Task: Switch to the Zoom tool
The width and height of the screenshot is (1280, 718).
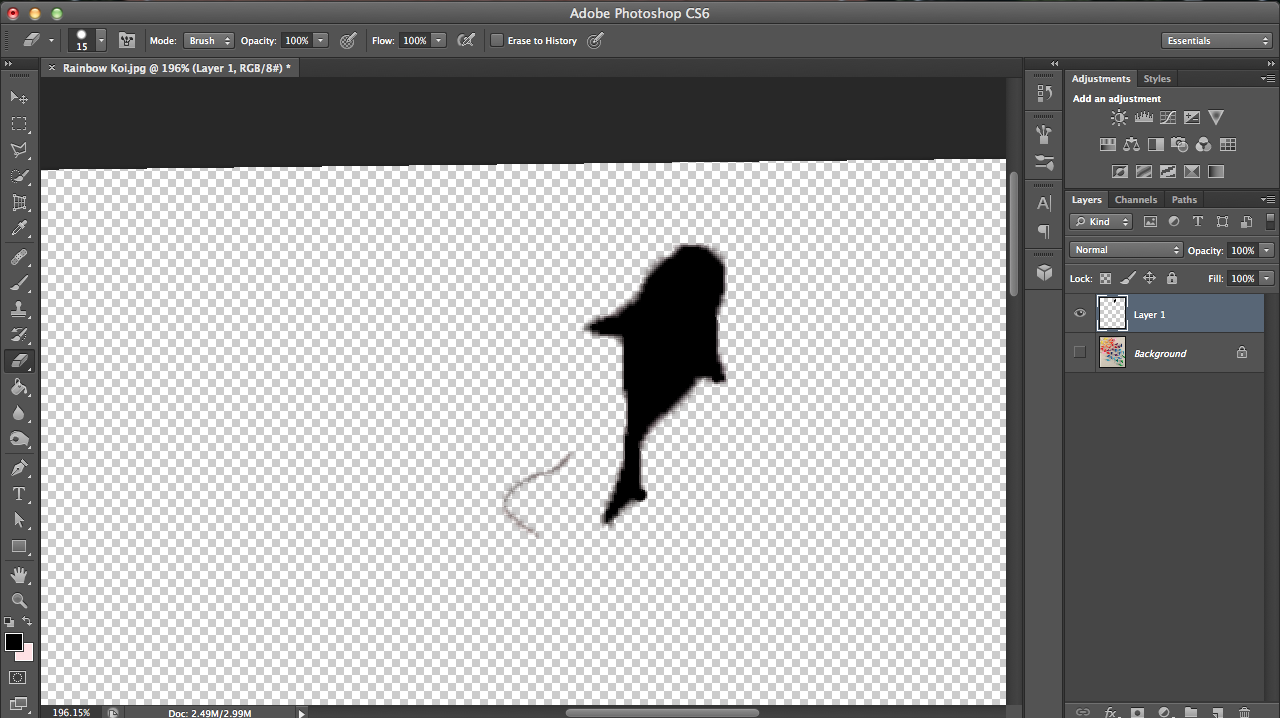Action: 20,600
